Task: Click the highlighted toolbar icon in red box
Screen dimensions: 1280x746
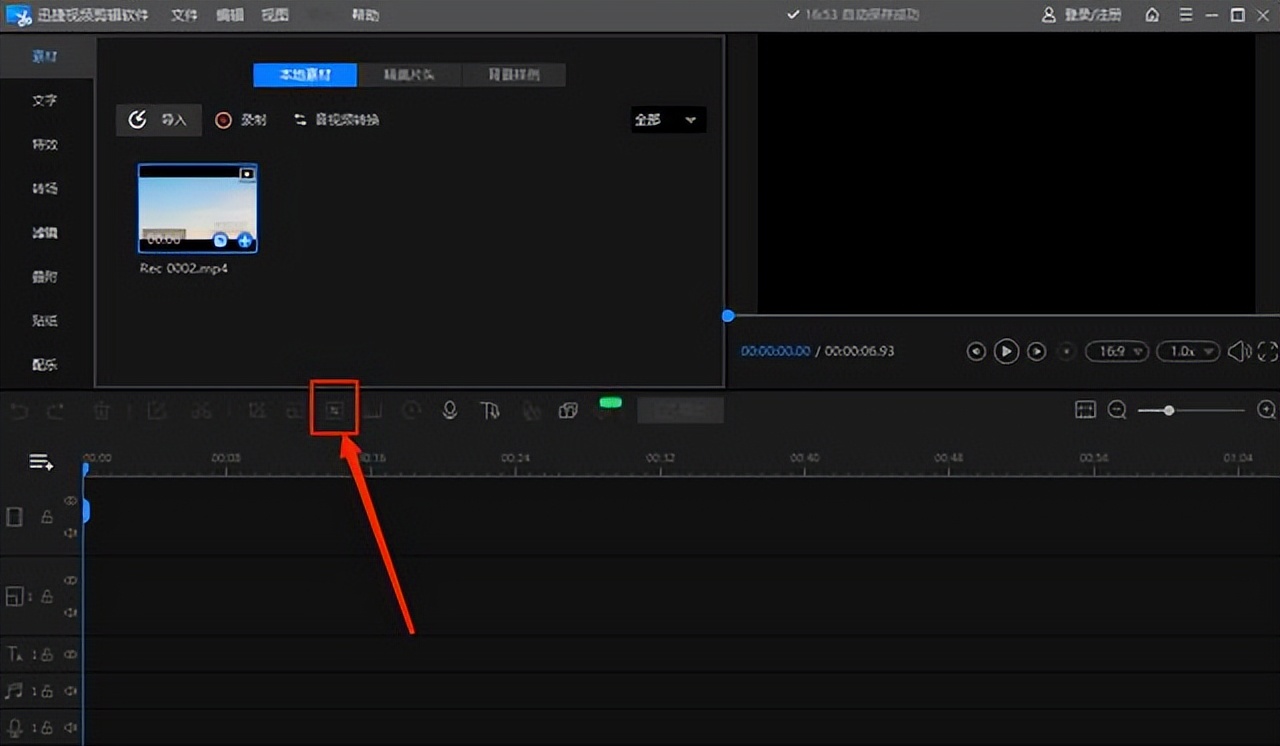Action: [x=334, y=410]
